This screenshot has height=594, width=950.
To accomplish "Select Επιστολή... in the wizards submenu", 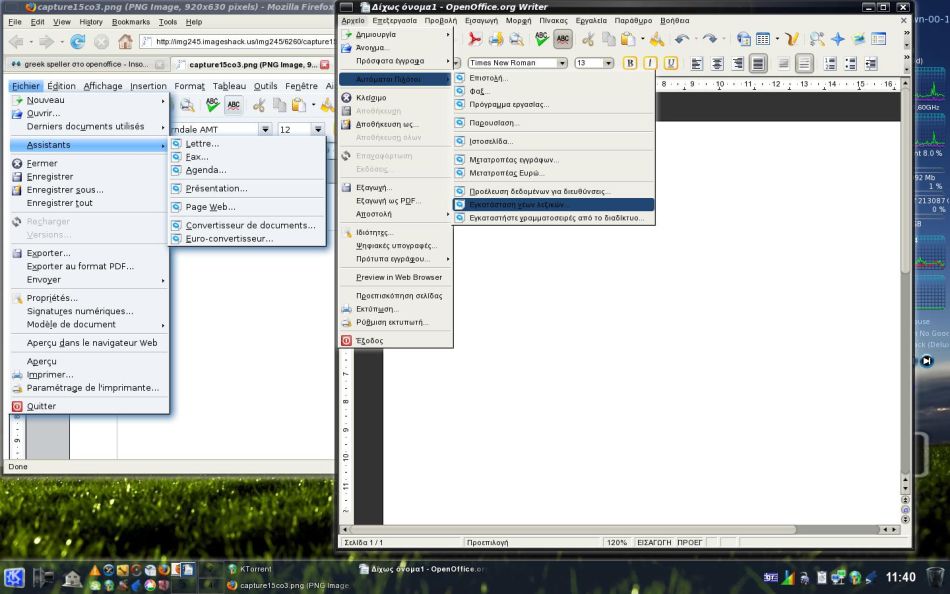I will pyautogui.click(x=554, y=78).
